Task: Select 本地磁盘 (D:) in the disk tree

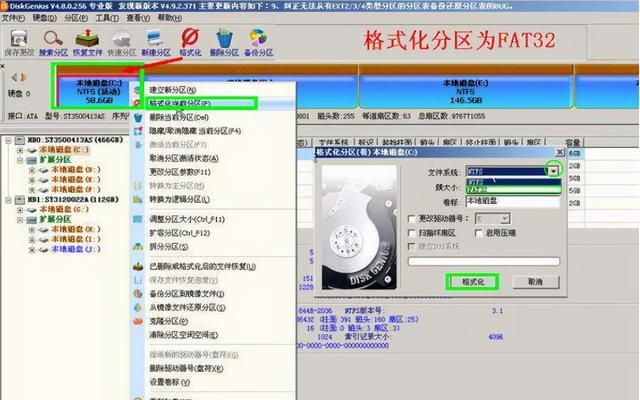Action: [75, 169]
